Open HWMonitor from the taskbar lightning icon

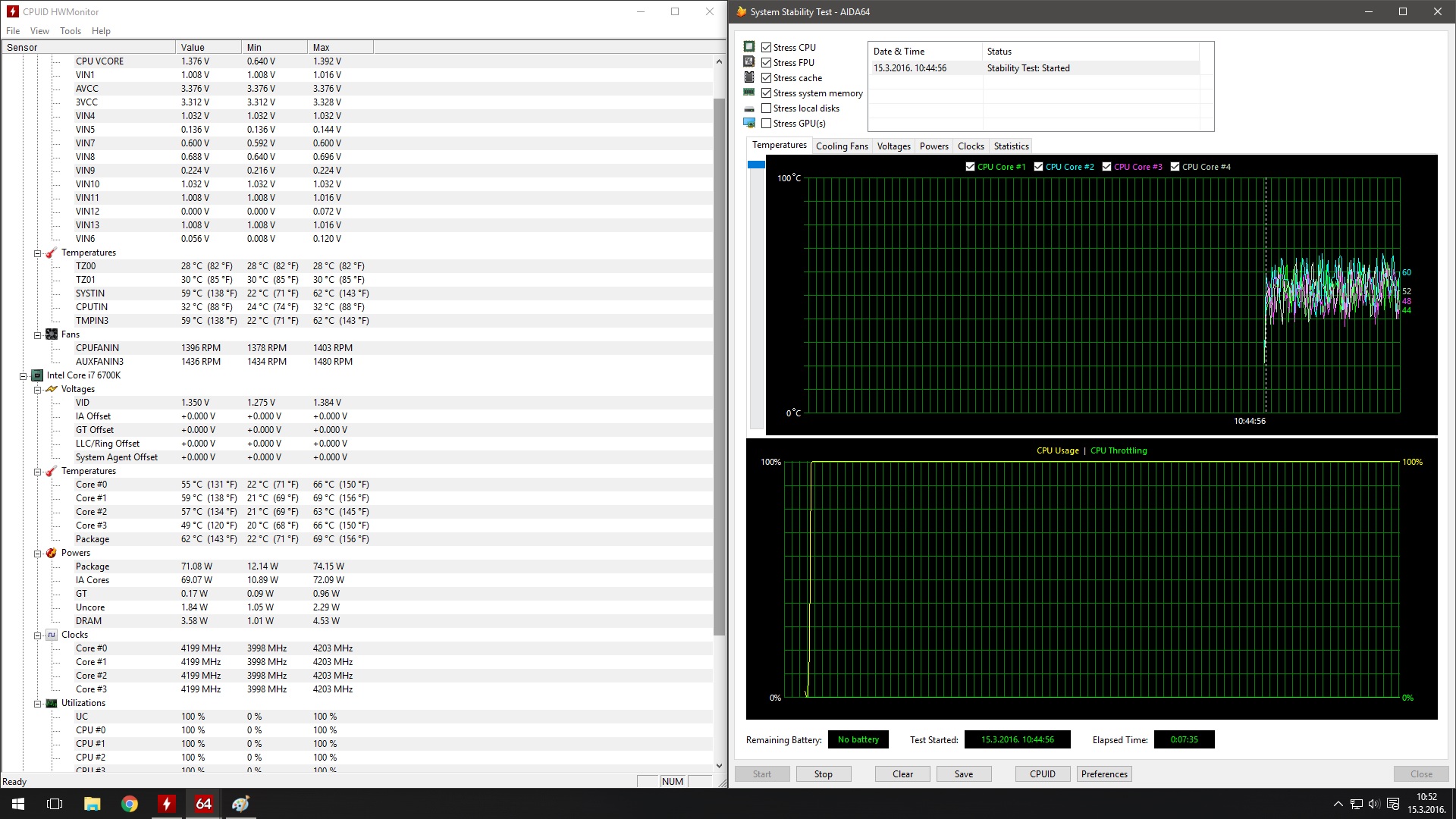click(x=166, y=804)
